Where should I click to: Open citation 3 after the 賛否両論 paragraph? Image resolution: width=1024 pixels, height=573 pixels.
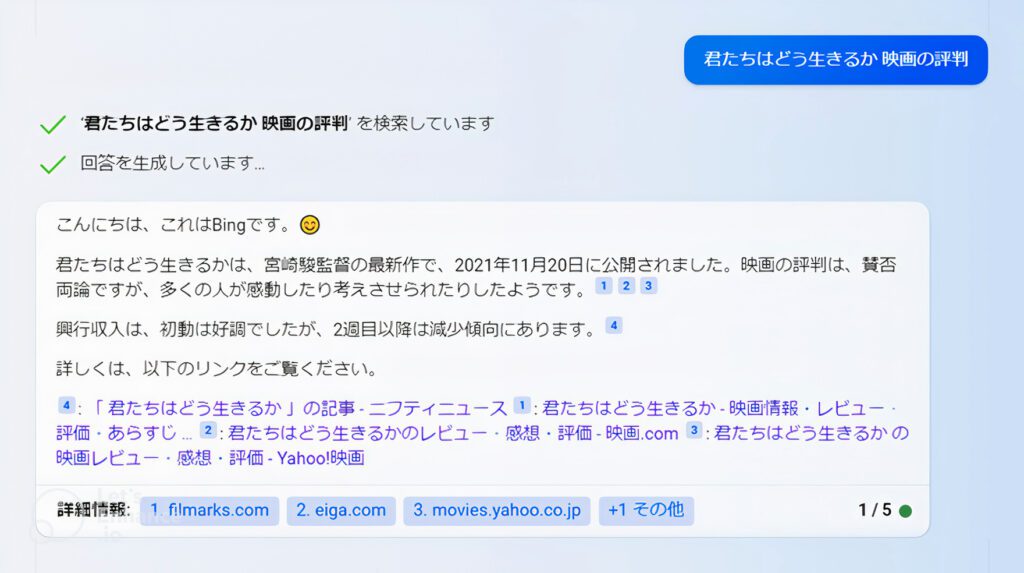[x=648, y=286]
